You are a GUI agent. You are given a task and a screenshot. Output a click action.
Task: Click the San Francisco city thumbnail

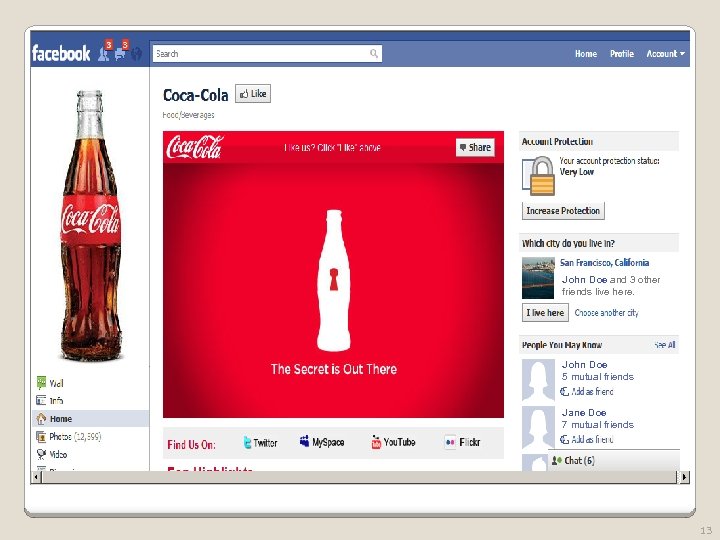click(x=538, y=278)
